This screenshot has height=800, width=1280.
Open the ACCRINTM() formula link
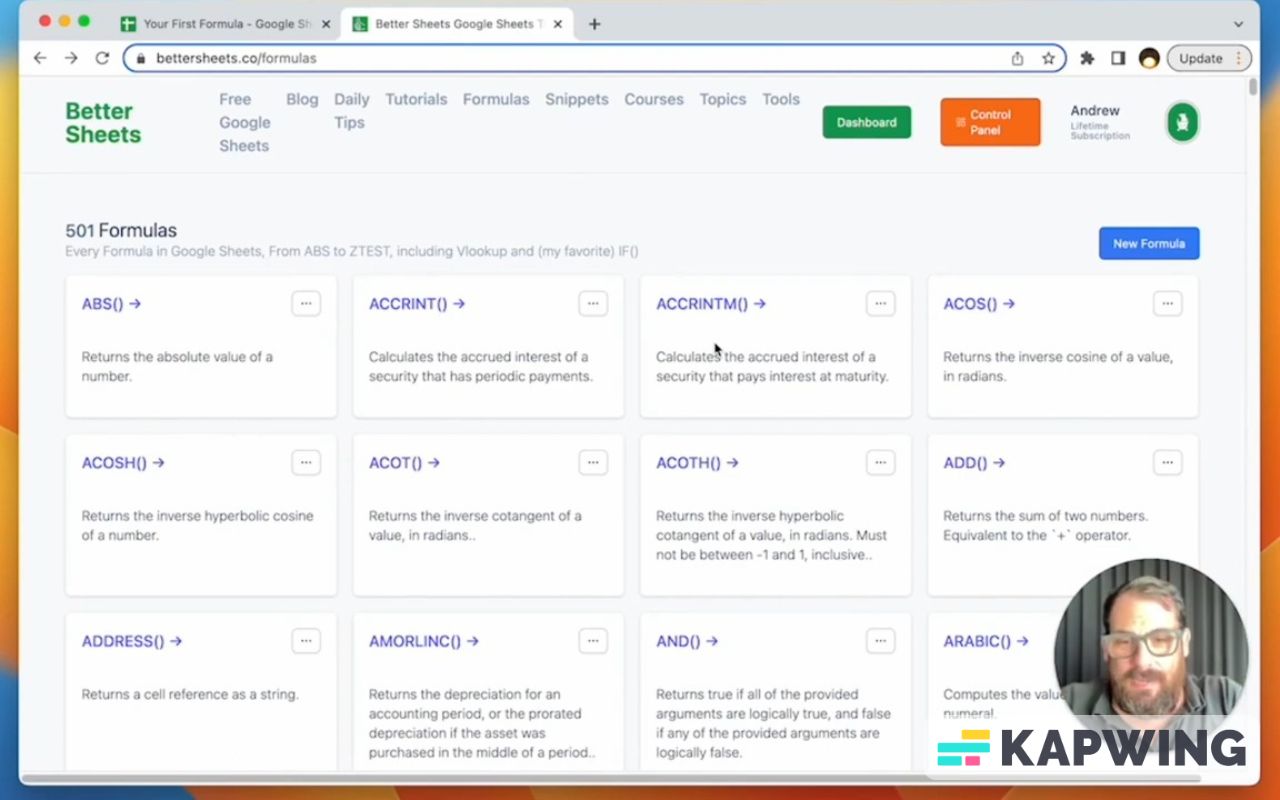[x=711, y=303]
